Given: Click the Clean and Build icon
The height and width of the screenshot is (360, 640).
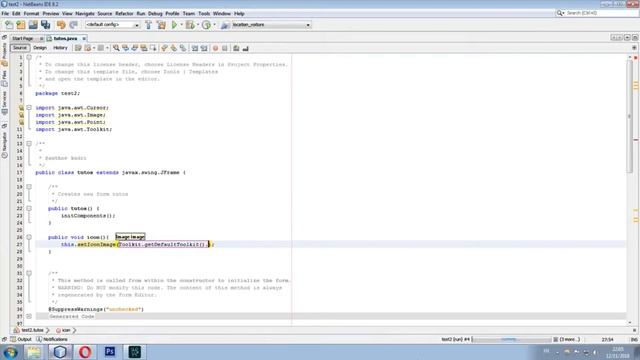Looking at the screenshot, I should pyautogui.click(x=161, y=25).
